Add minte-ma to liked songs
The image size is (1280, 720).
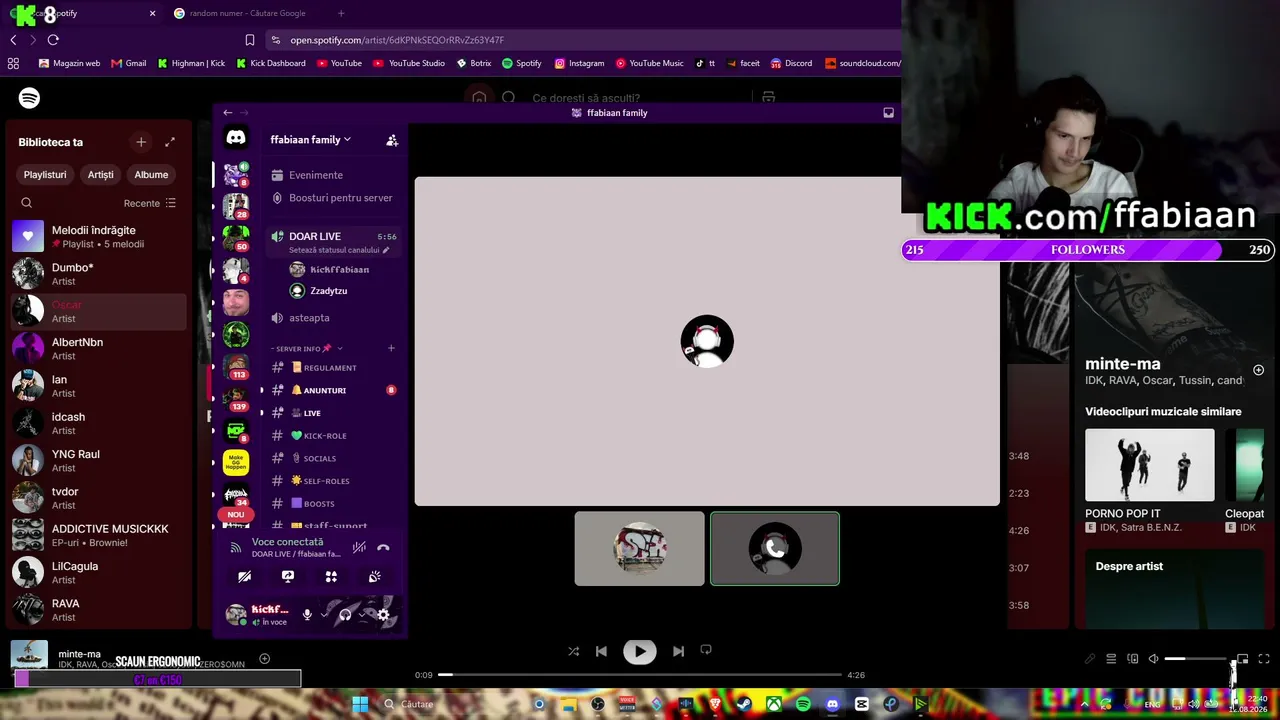pyautogui.click(x=265, y=658)
